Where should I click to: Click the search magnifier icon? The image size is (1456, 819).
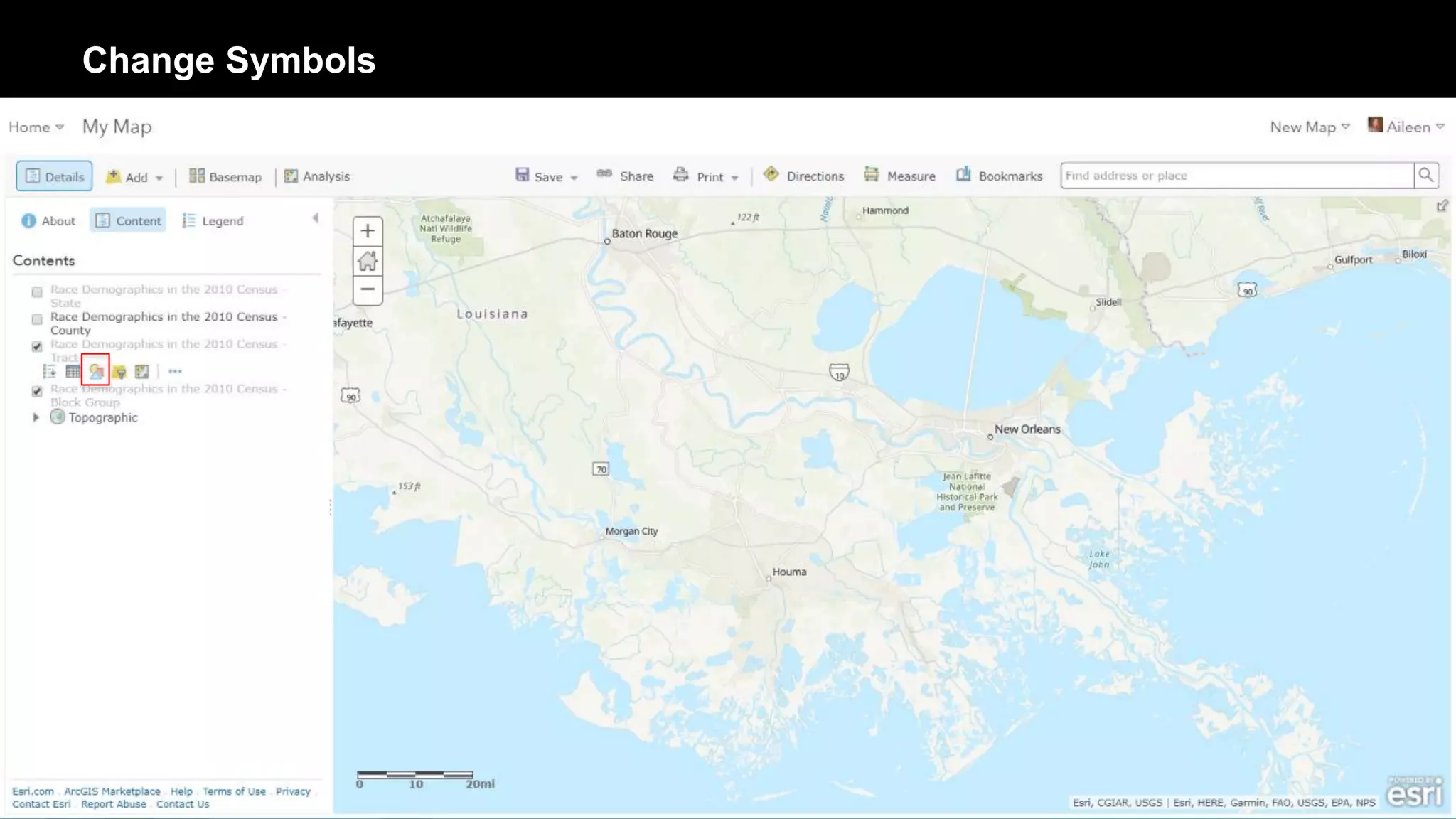pos(1425,176)
